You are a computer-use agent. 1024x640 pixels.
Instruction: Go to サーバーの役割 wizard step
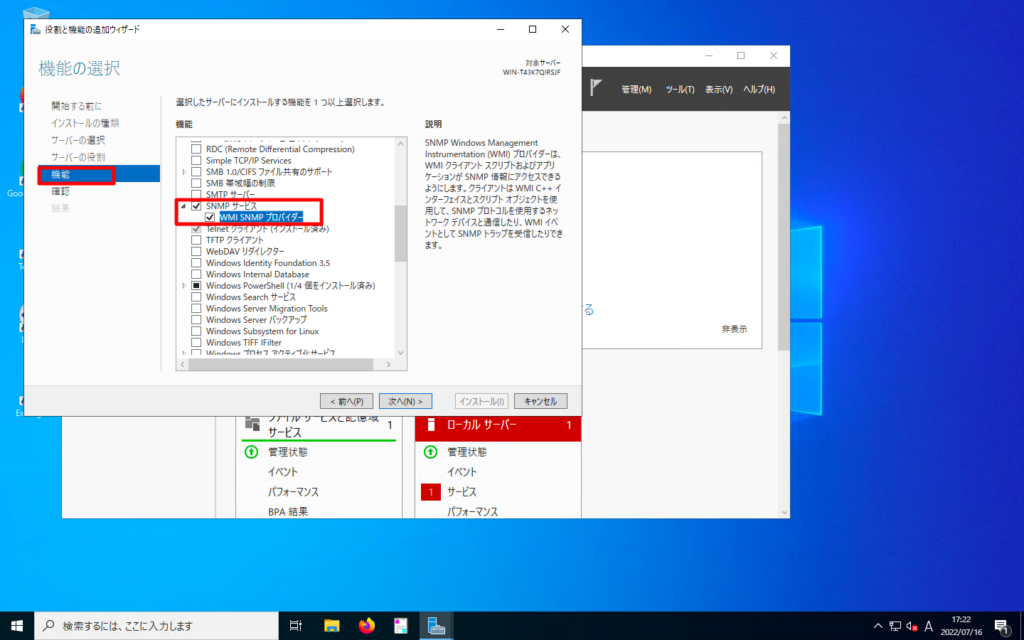[x=78, y=157]
